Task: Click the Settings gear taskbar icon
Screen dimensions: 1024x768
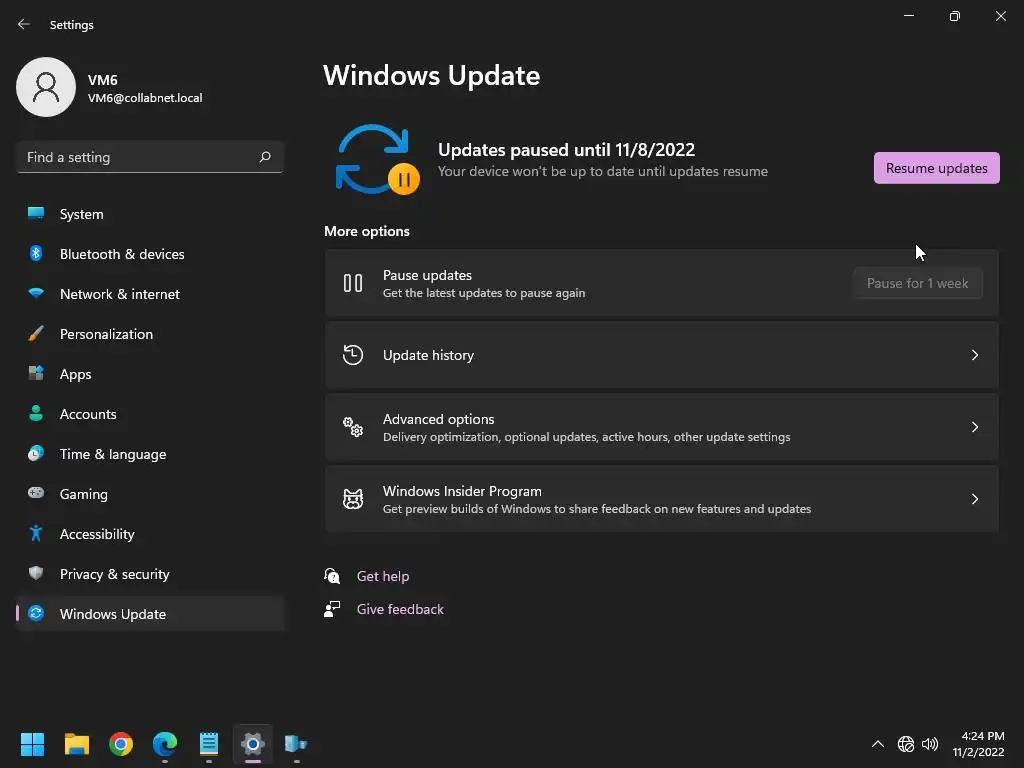Action: (252, 743)
